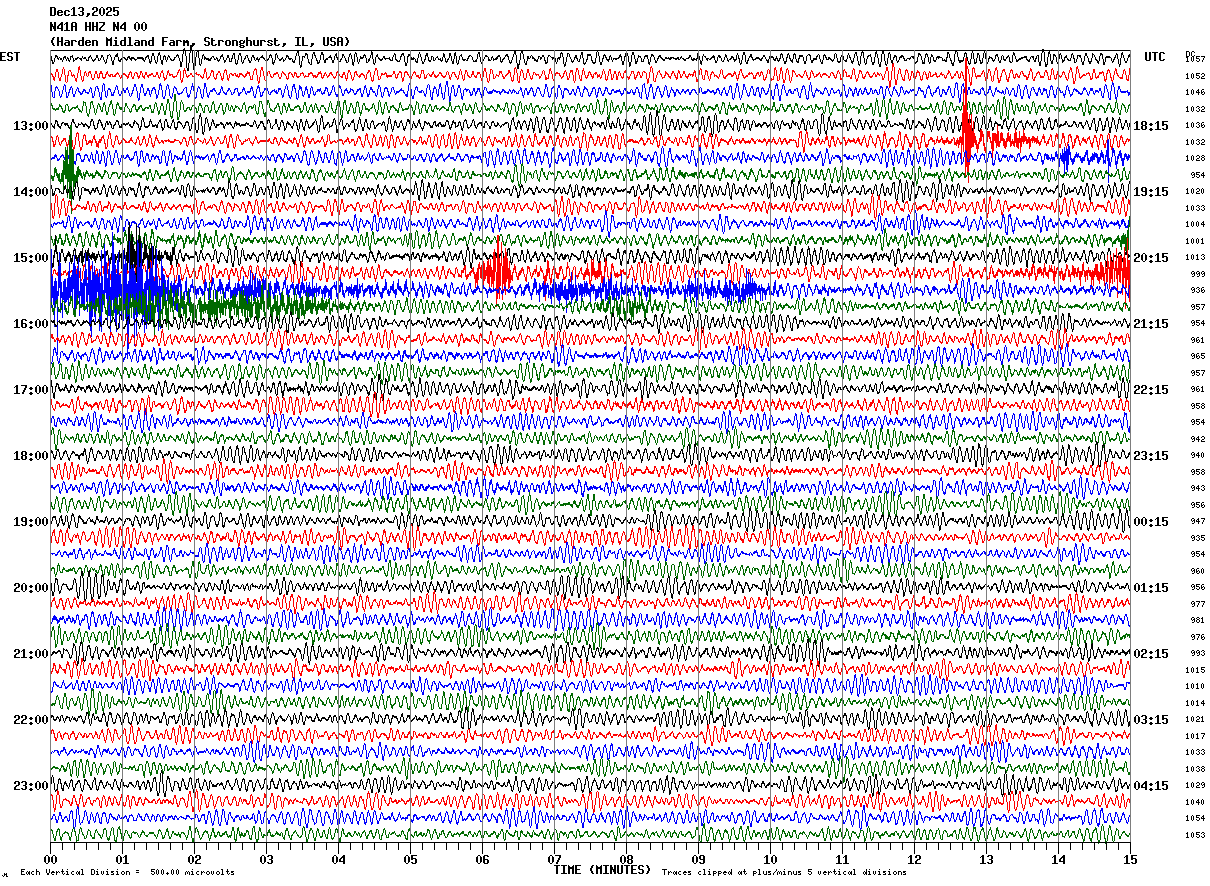
Task: Click the Traces clipped at plus/minus note
Action: [x=784, y=873]
